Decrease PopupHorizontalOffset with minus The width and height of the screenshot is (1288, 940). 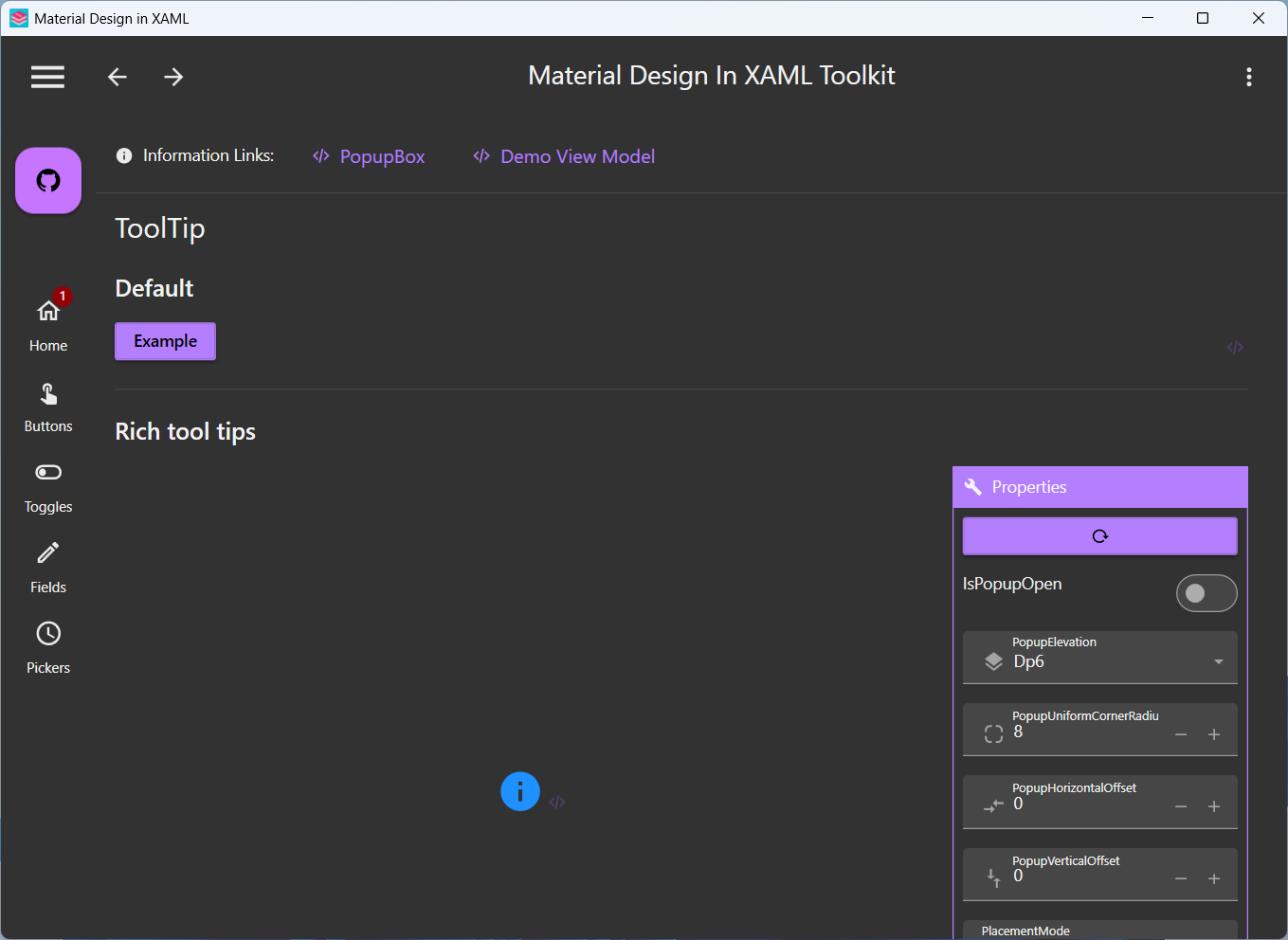(1181, 806)
